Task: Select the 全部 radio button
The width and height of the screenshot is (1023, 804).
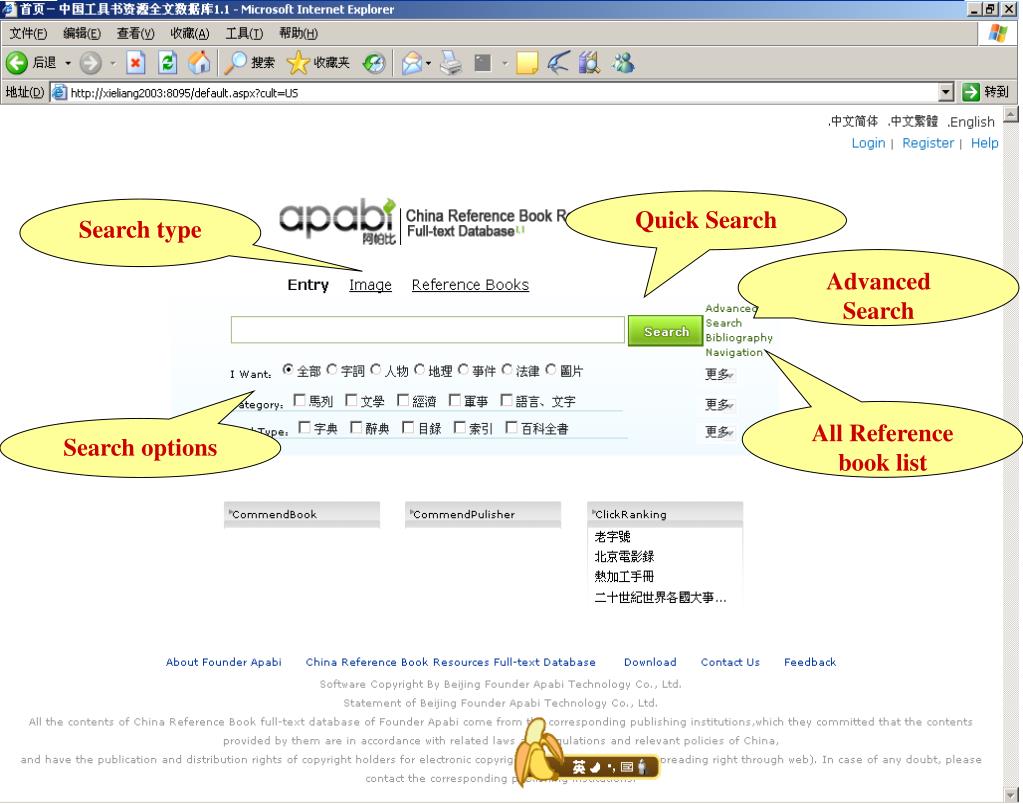Action: coord(288,369)
